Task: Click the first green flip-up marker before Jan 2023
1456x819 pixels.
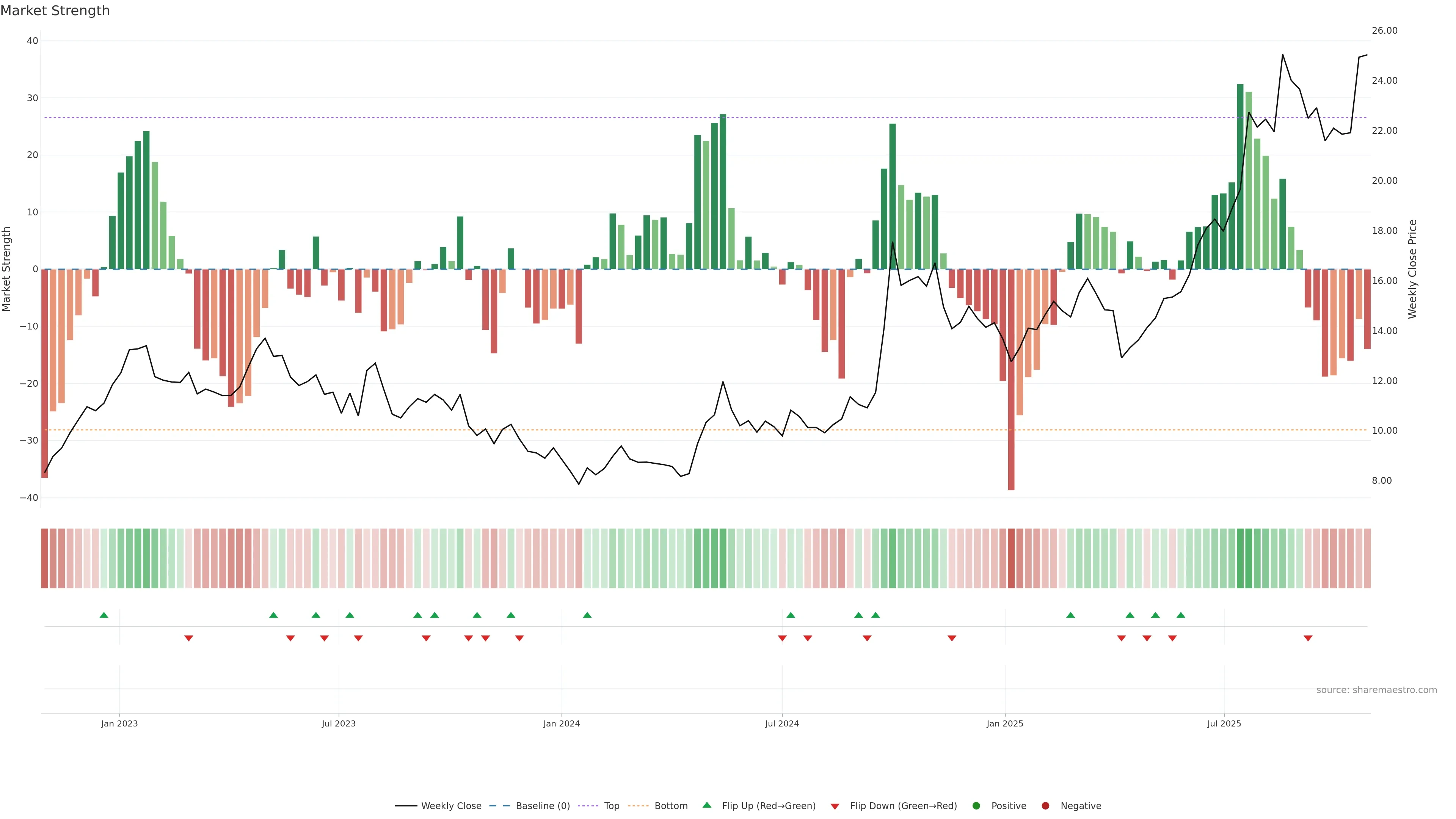Action: tap(104, 615)
